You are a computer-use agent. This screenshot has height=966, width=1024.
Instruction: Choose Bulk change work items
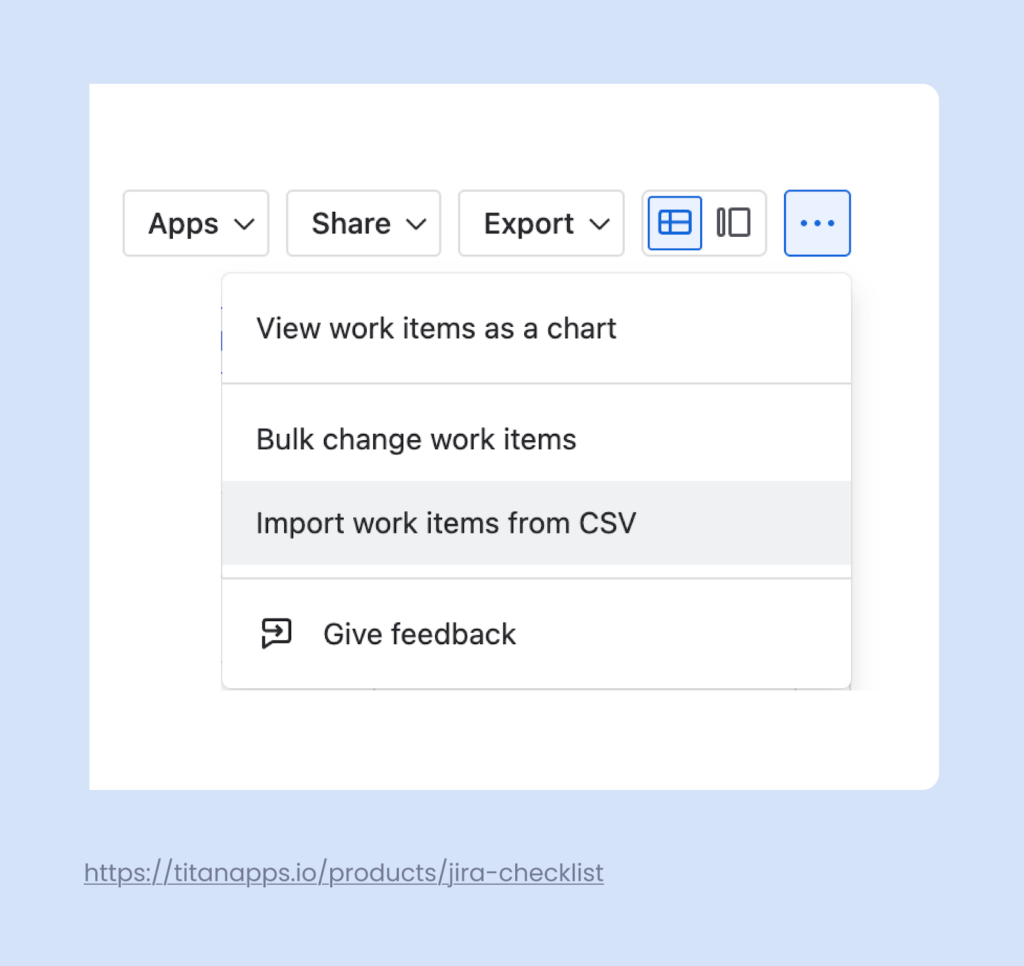pos(416,438)
